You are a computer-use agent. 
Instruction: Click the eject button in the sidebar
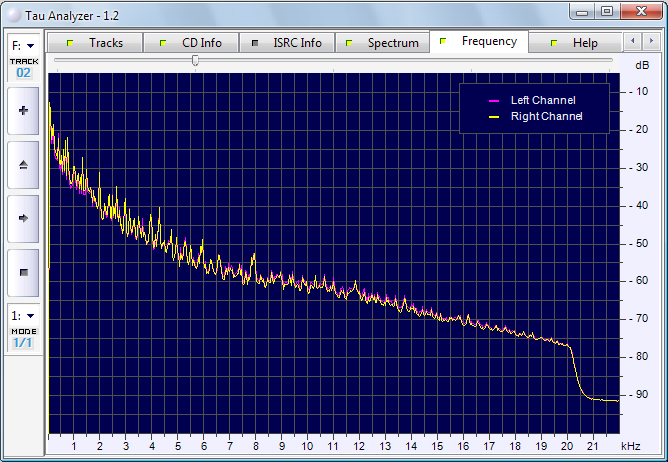[x=23, y=164]
